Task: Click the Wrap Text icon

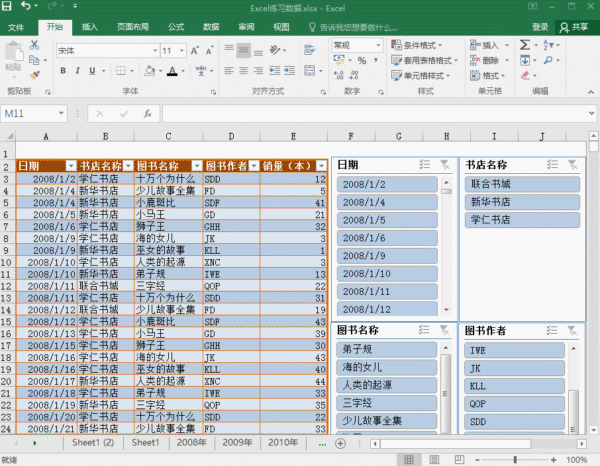Action: coord(309,50)
